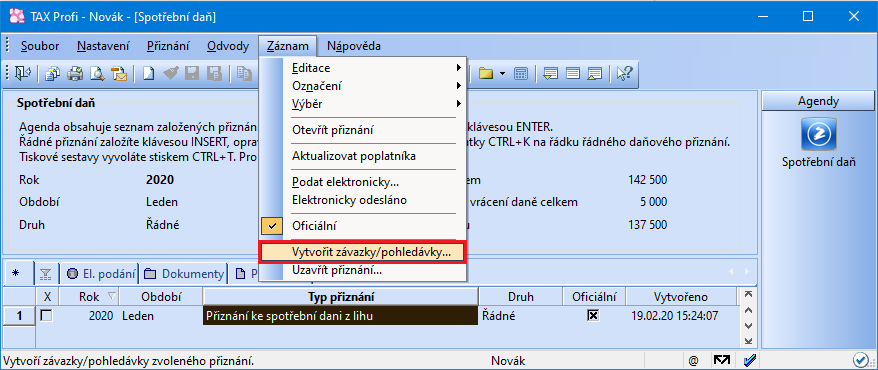Click the list icon with down arrow
This screenshot has height=370, width=878.
pos(550,73)
